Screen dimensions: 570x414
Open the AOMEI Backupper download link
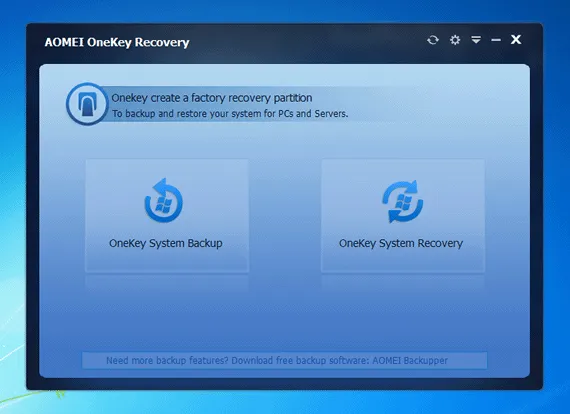pyautogui.click(x=285, y=360)
